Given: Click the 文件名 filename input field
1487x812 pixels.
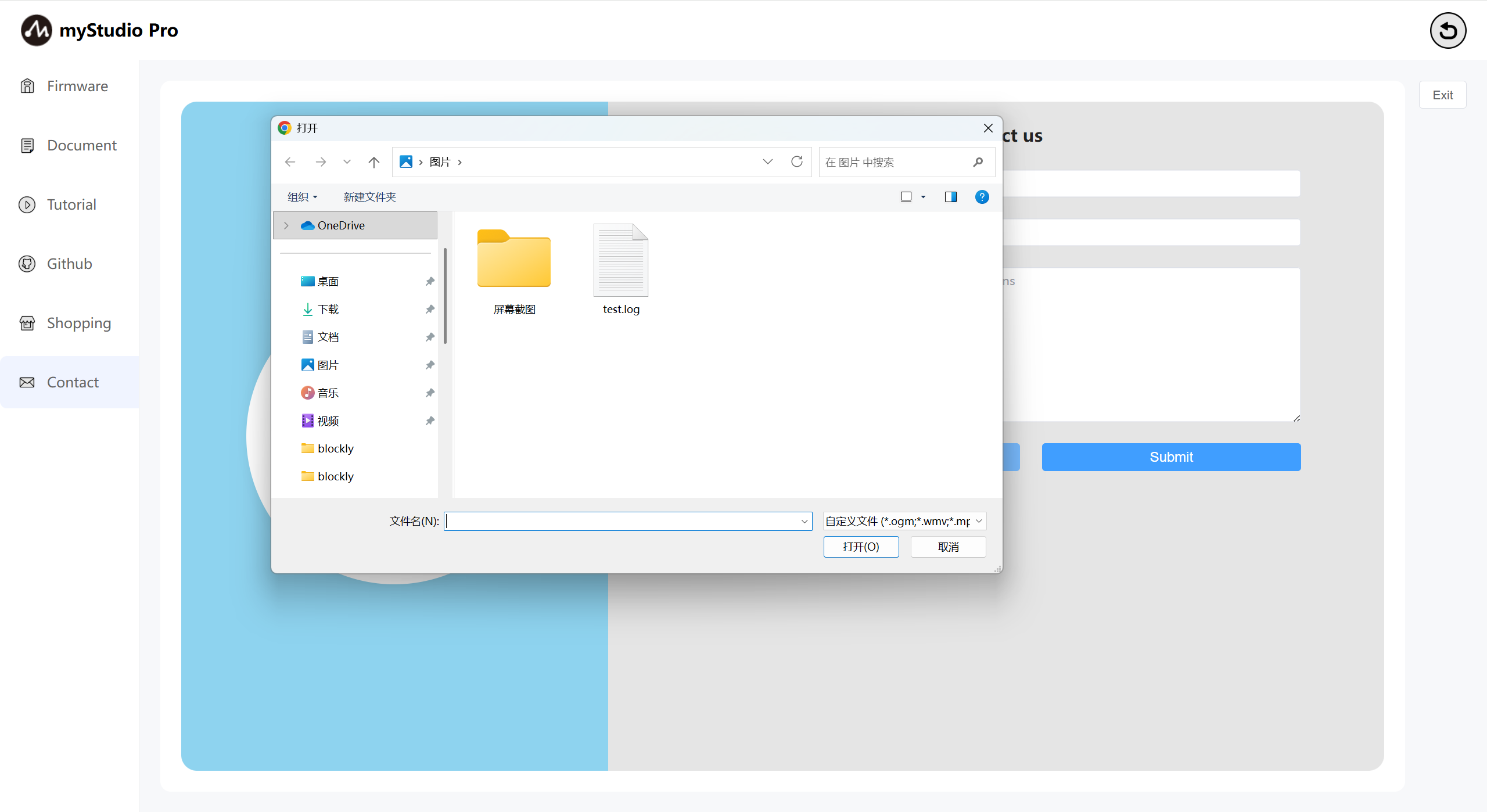Looking at the screenshot, I should point(622,521).
